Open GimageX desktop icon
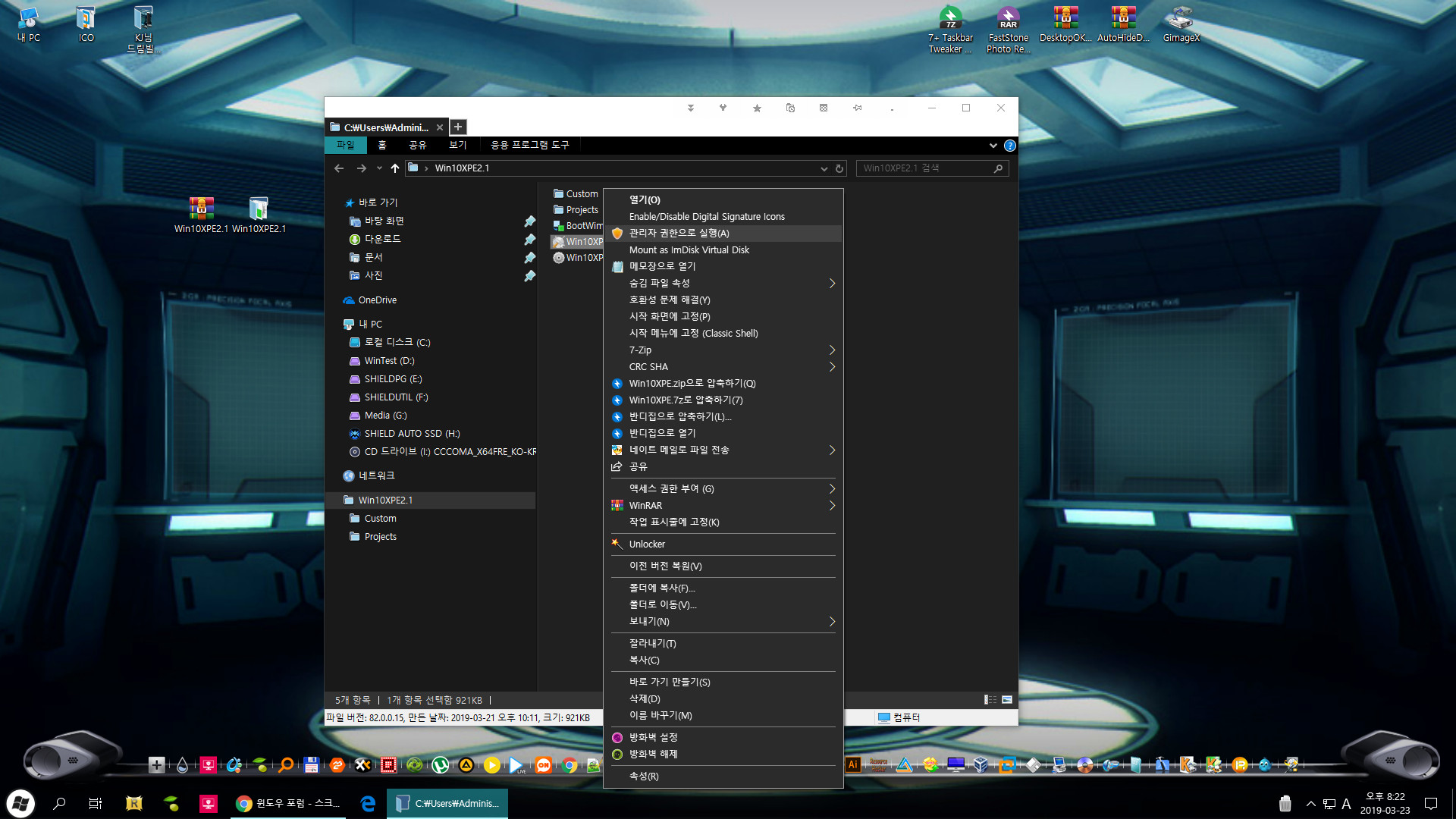 pos(1181,24)
